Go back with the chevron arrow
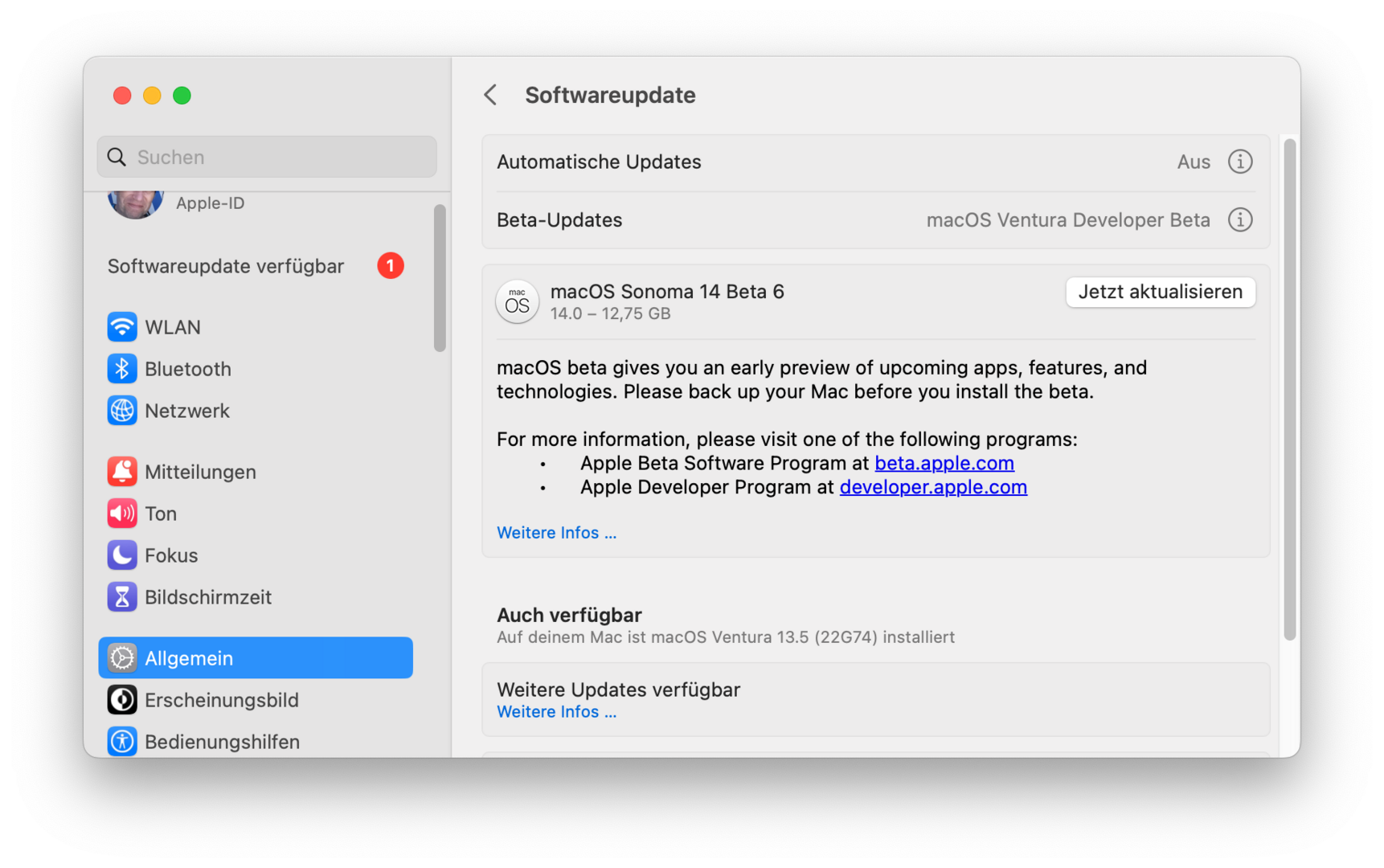Image resolution: width=1384 pixels, height=868 pixels. [490, 95]
